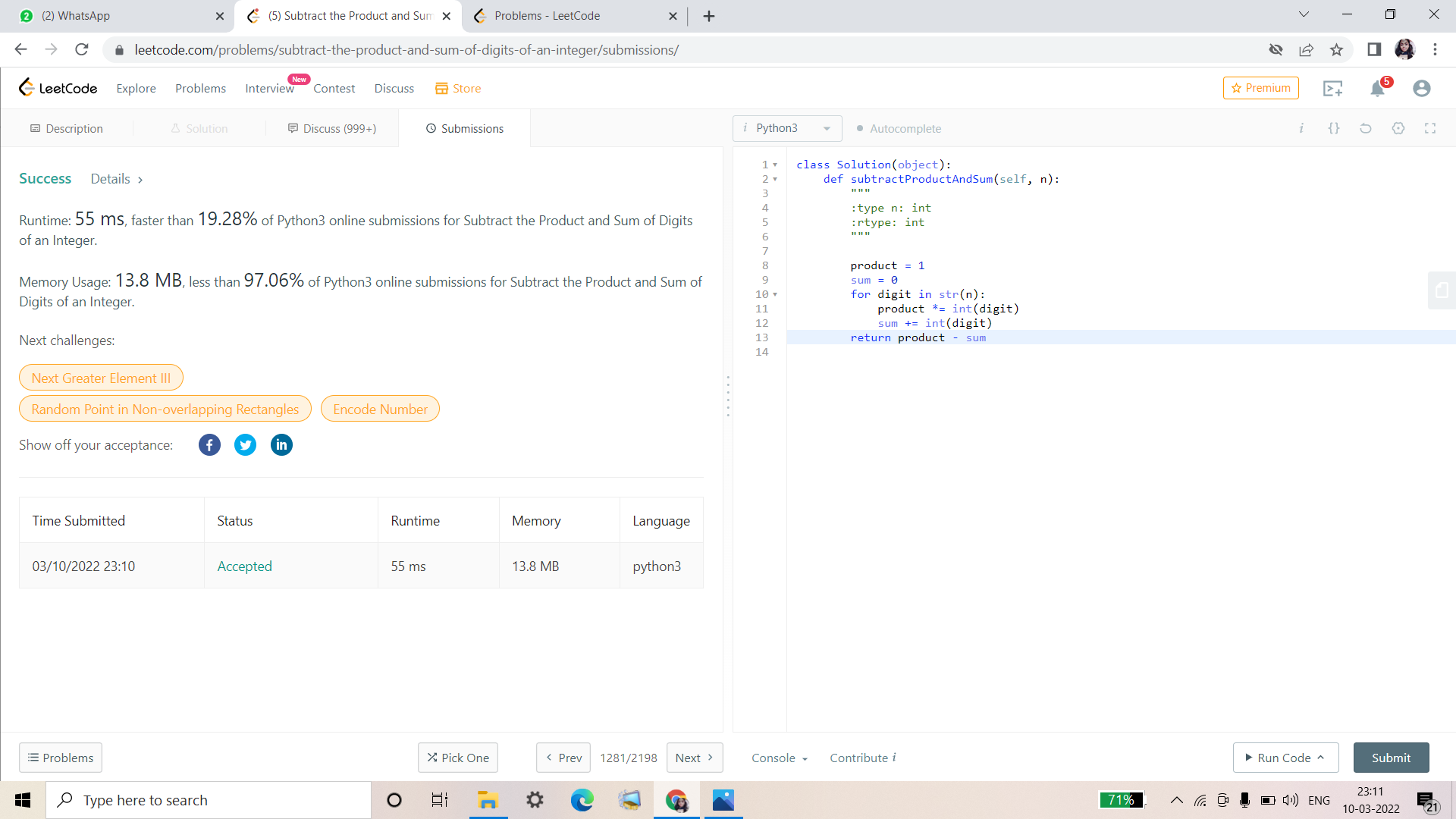Open the Discuss (999+) tab
Image resolution: width=1456 pixels, height=819 pixels.
tap(332, 128)
